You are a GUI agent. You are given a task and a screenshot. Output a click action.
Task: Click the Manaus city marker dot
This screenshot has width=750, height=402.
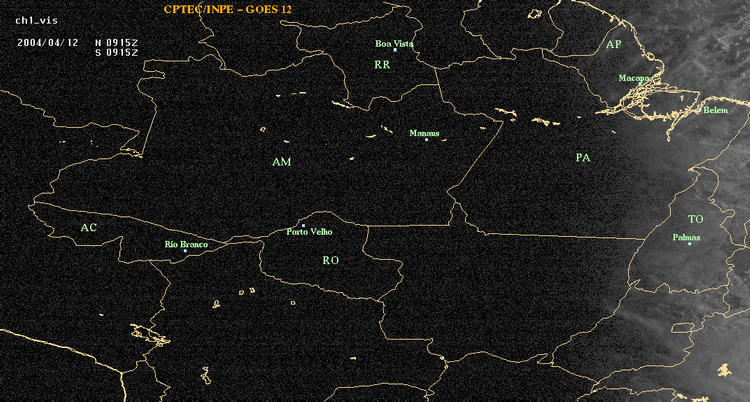click(x=426, y=139)
